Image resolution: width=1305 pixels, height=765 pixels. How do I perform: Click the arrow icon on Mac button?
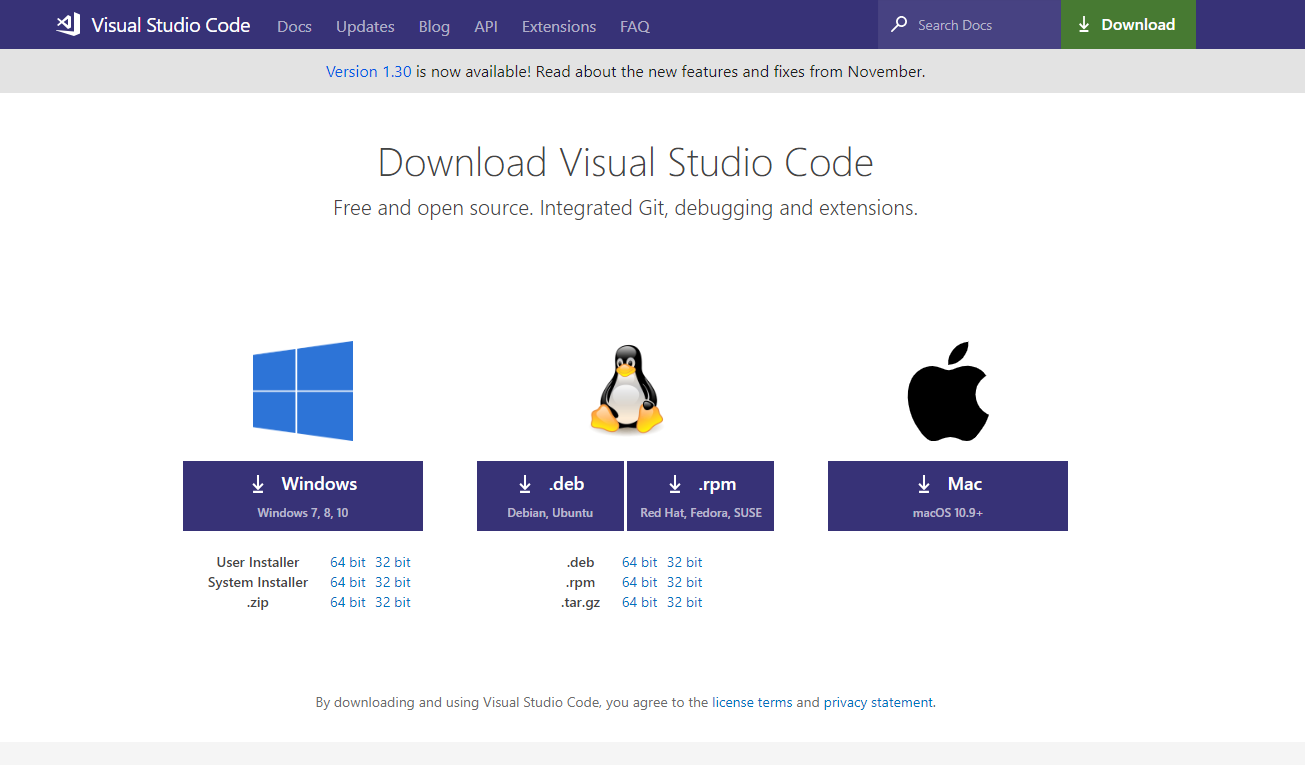click(x=924, y=484)
